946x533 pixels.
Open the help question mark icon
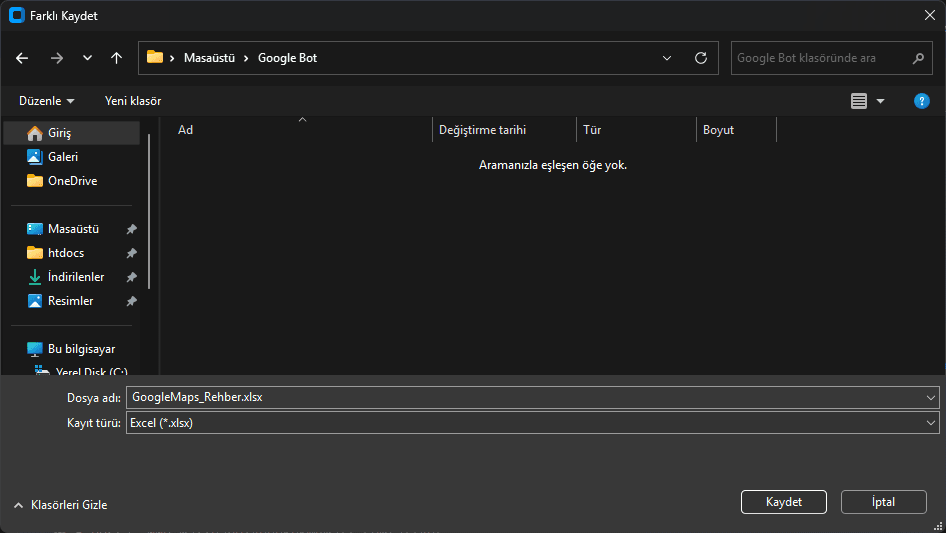tap(922, 101)
